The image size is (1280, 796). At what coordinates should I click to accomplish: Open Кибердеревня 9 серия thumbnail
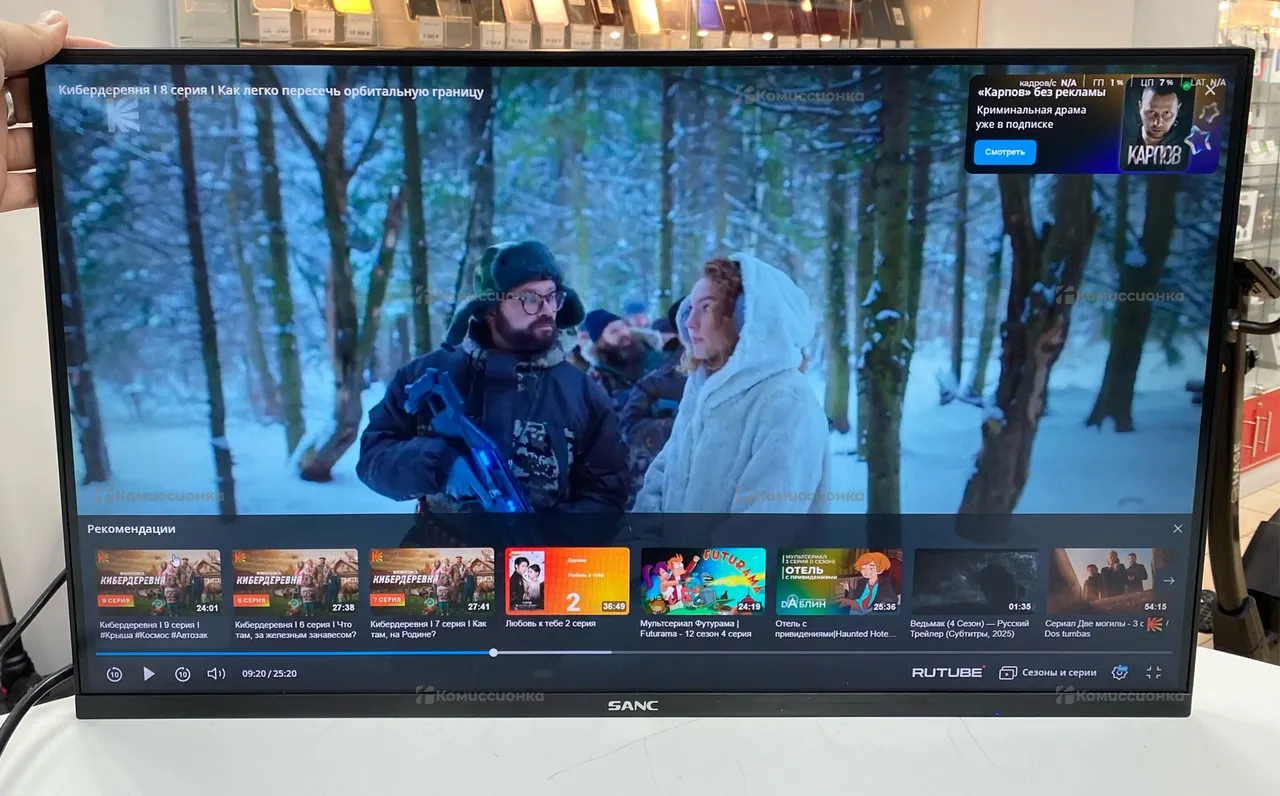tap(158, 582)
